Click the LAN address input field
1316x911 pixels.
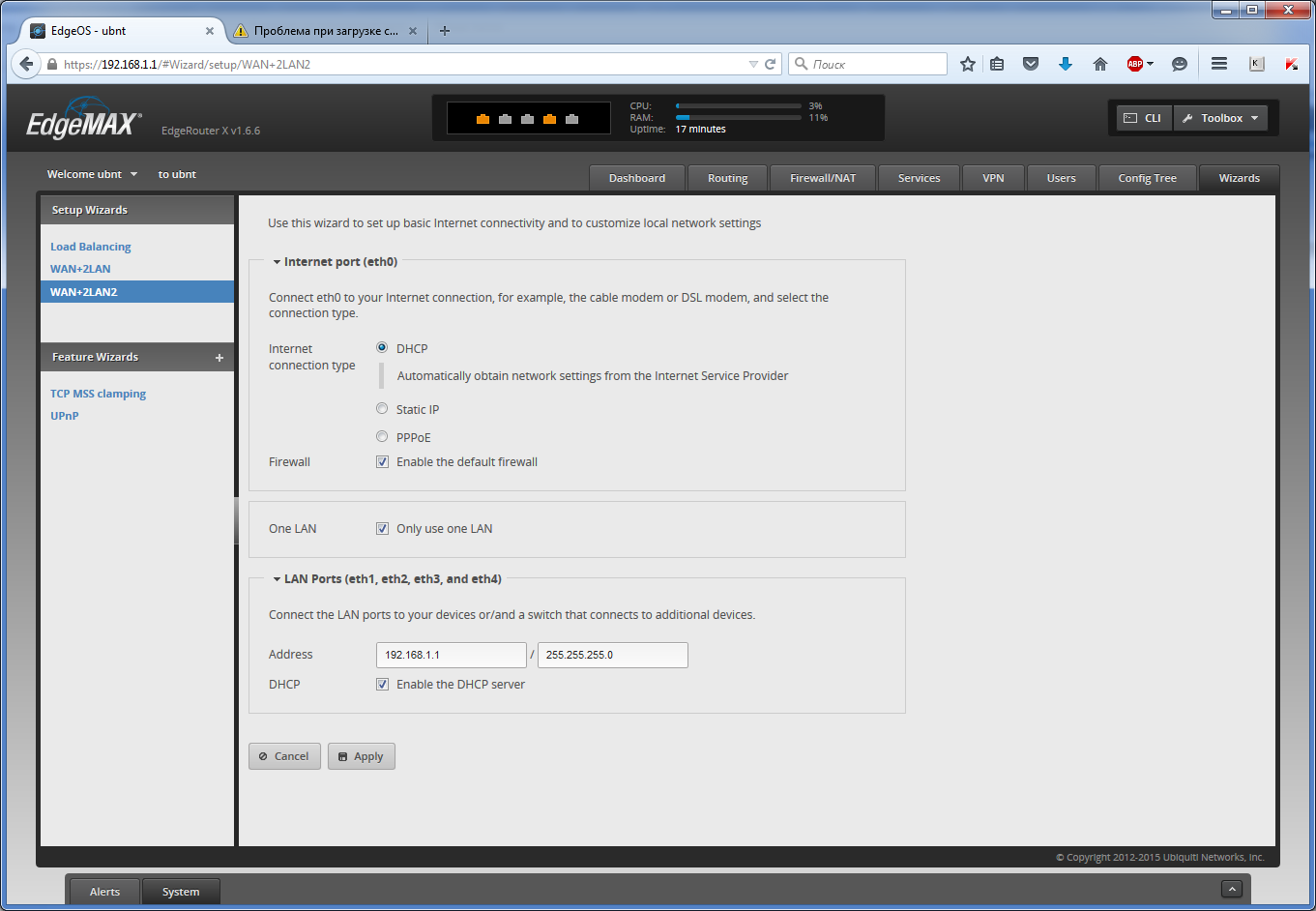[451, 655]
